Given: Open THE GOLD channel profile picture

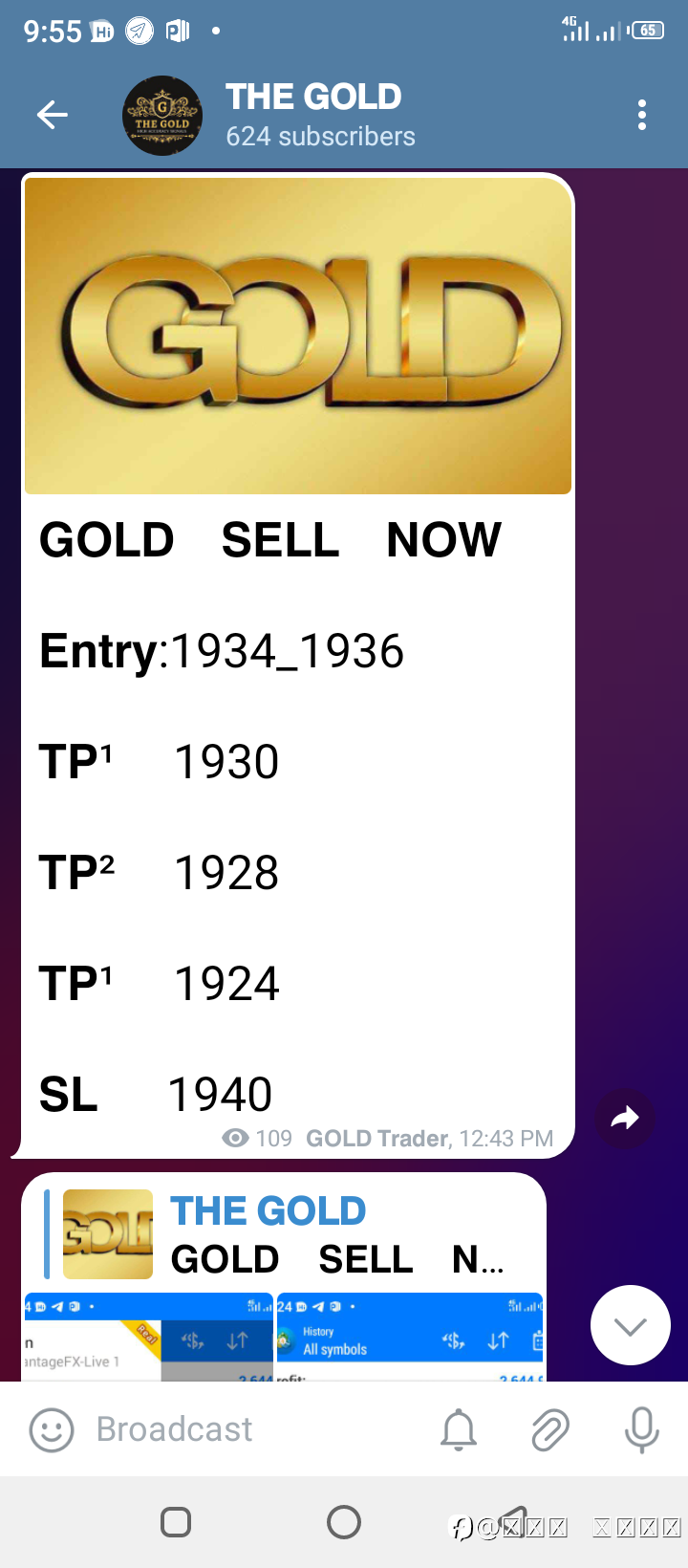Looking at the screenshot, I should coord(162,116).
